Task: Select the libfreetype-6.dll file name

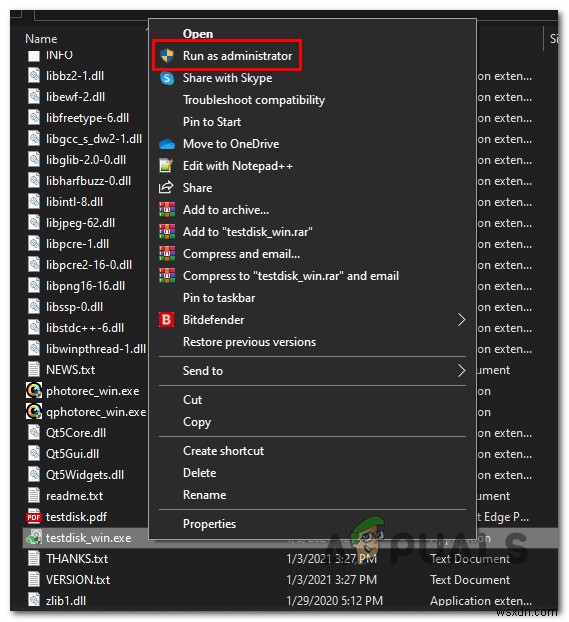Action: coord(87,118)
